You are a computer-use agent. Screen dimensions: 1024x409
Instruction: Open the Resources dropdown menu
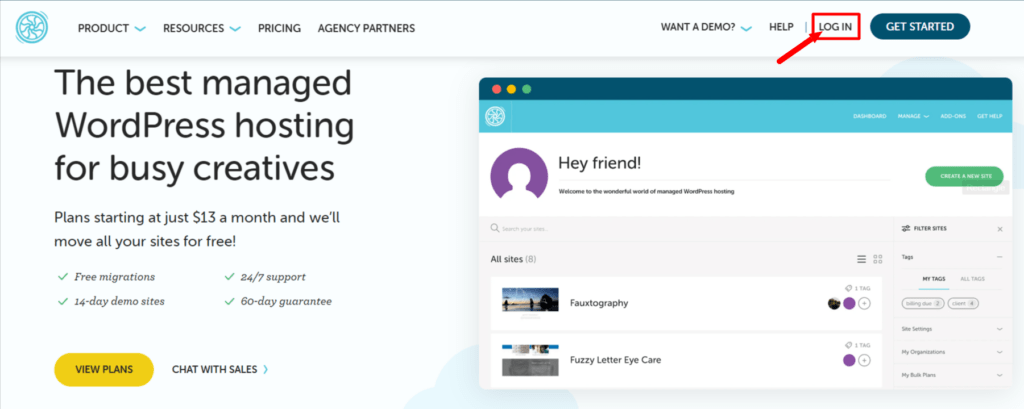click(202, 28)
